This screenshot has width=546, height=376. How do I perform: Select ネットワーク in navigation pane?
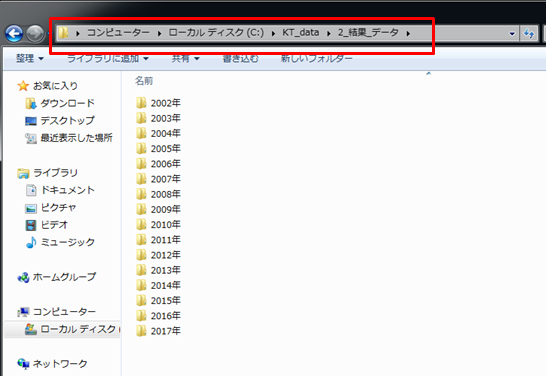[x=60, y=363]
